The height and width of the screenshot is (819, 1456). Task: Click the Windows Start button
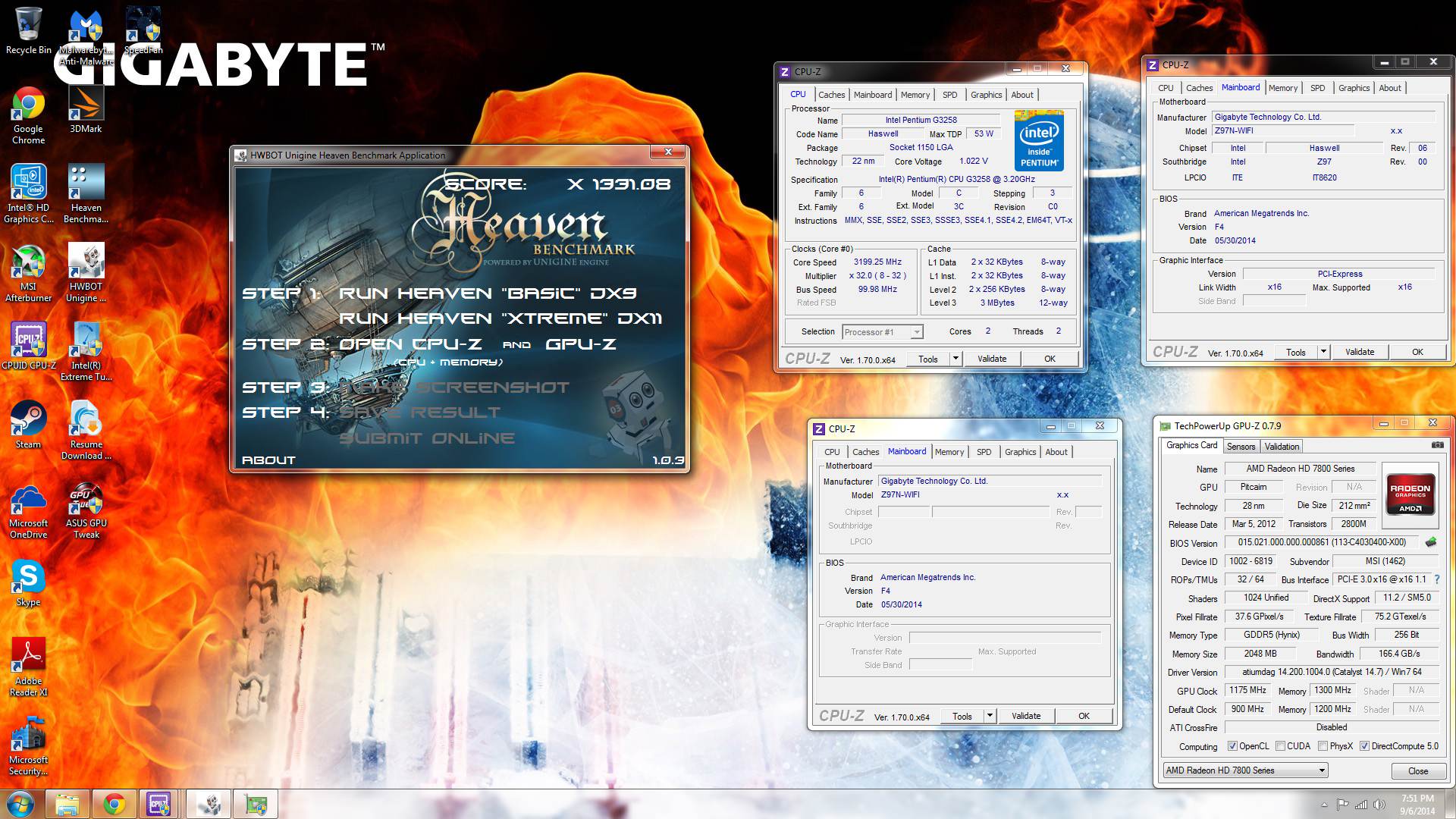pos(20,804)
